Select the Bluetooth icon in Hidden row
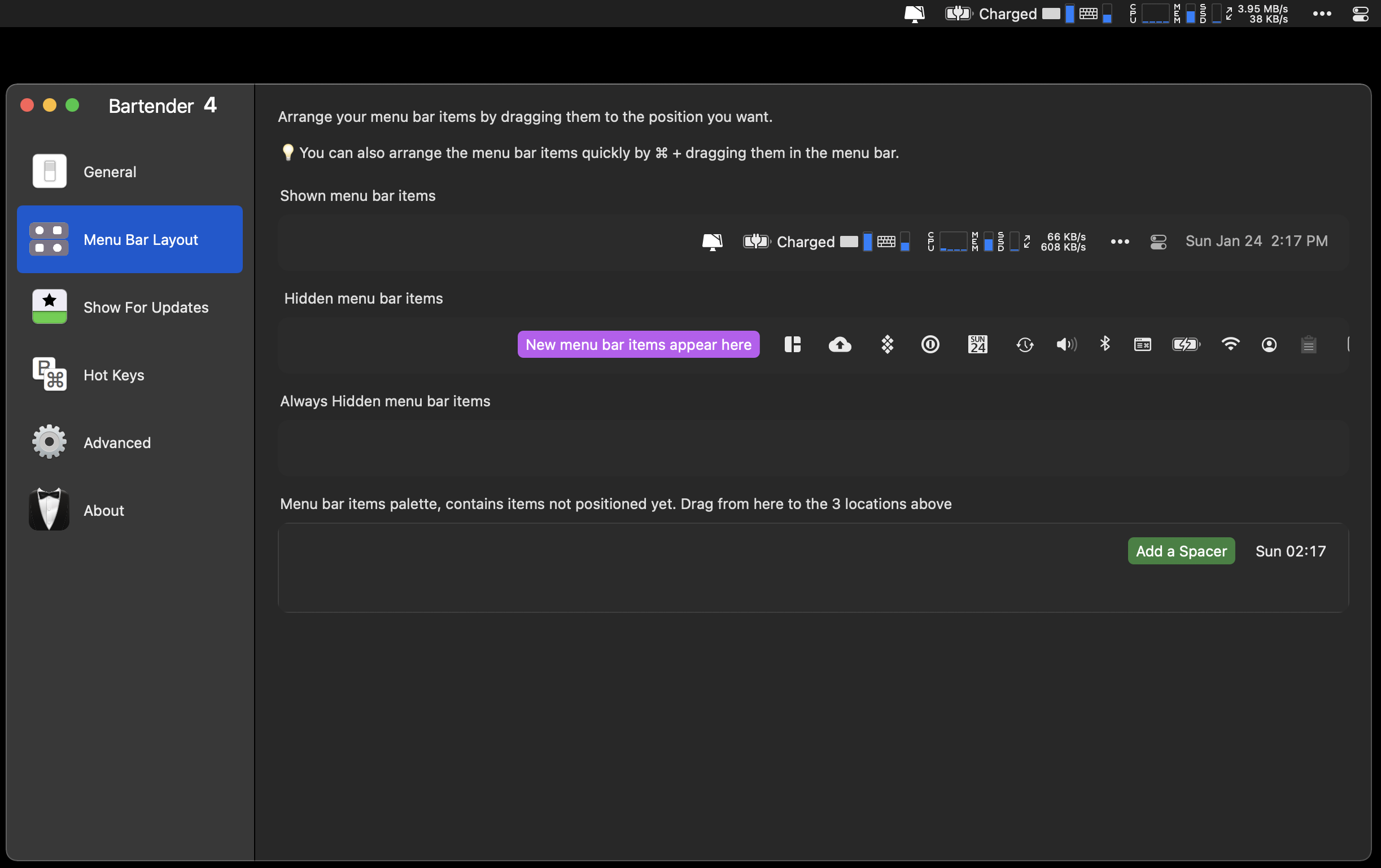Image resolution: width=1381 pixels, height=868 pixels. click(1105, 344)
